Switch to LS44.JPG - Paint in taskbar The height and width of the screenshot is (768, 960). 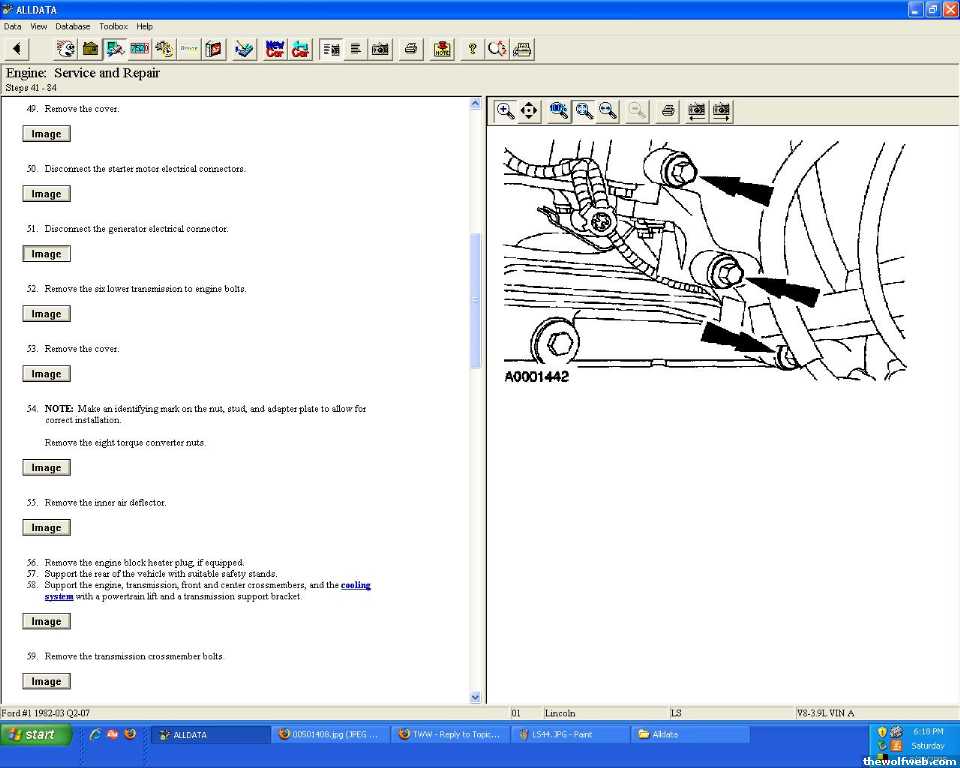point(567,734)
